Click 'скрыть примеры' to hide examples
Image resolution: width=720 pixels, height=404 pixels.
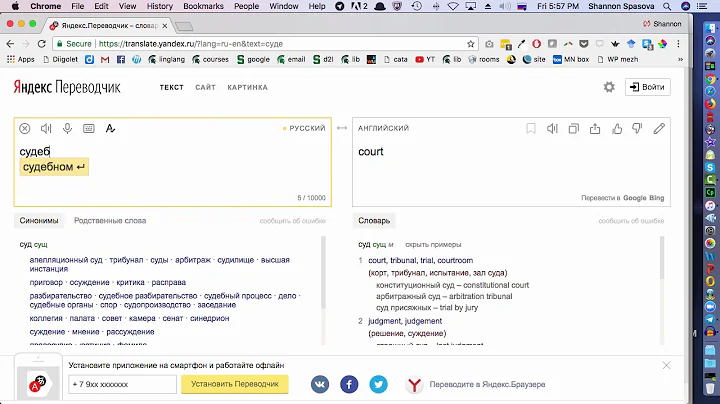(433, 245)
